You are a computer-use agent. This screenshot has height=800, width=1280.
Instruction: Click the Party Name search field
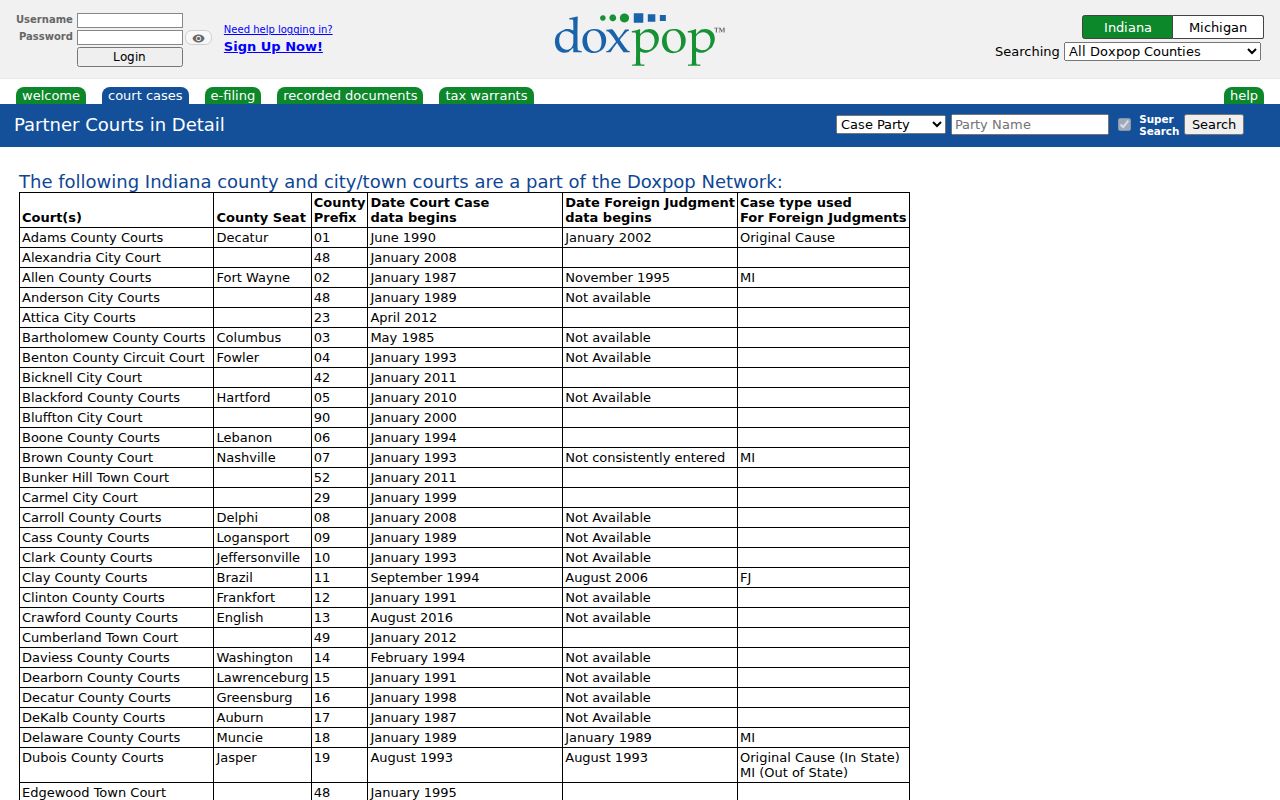pos(1030,125)
